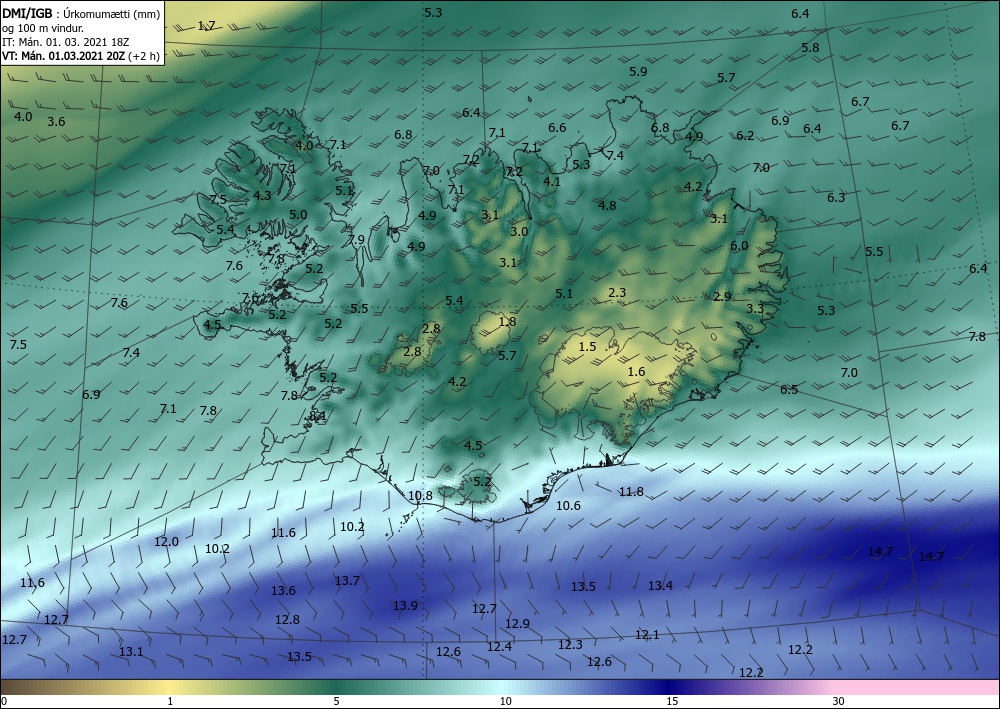Click the 6.2 value off the northeast coast

745,135
